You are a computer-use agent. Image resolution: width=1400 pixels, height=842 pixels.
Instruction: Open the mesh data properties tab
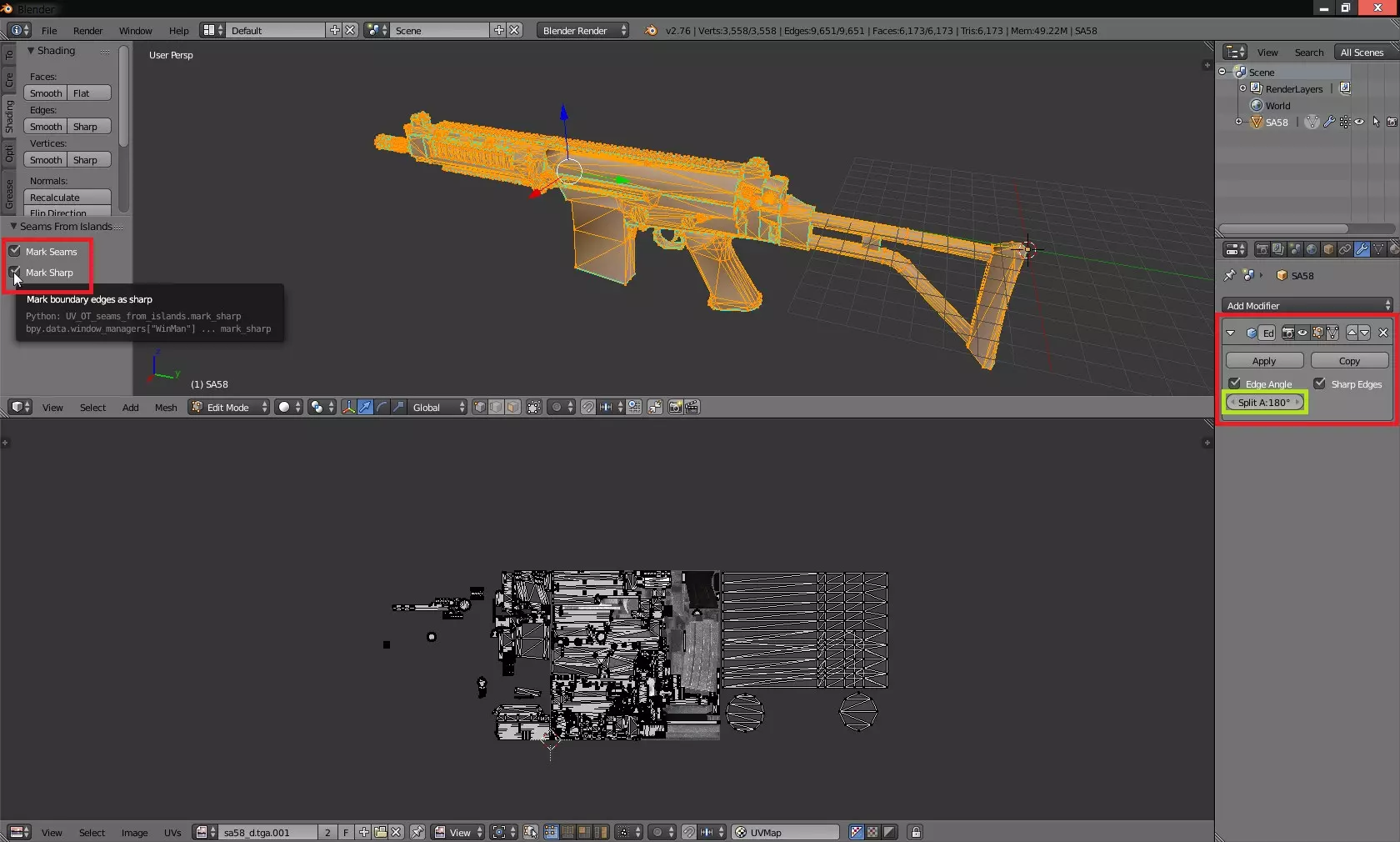pyautogui.click(x=1378, y=249)
